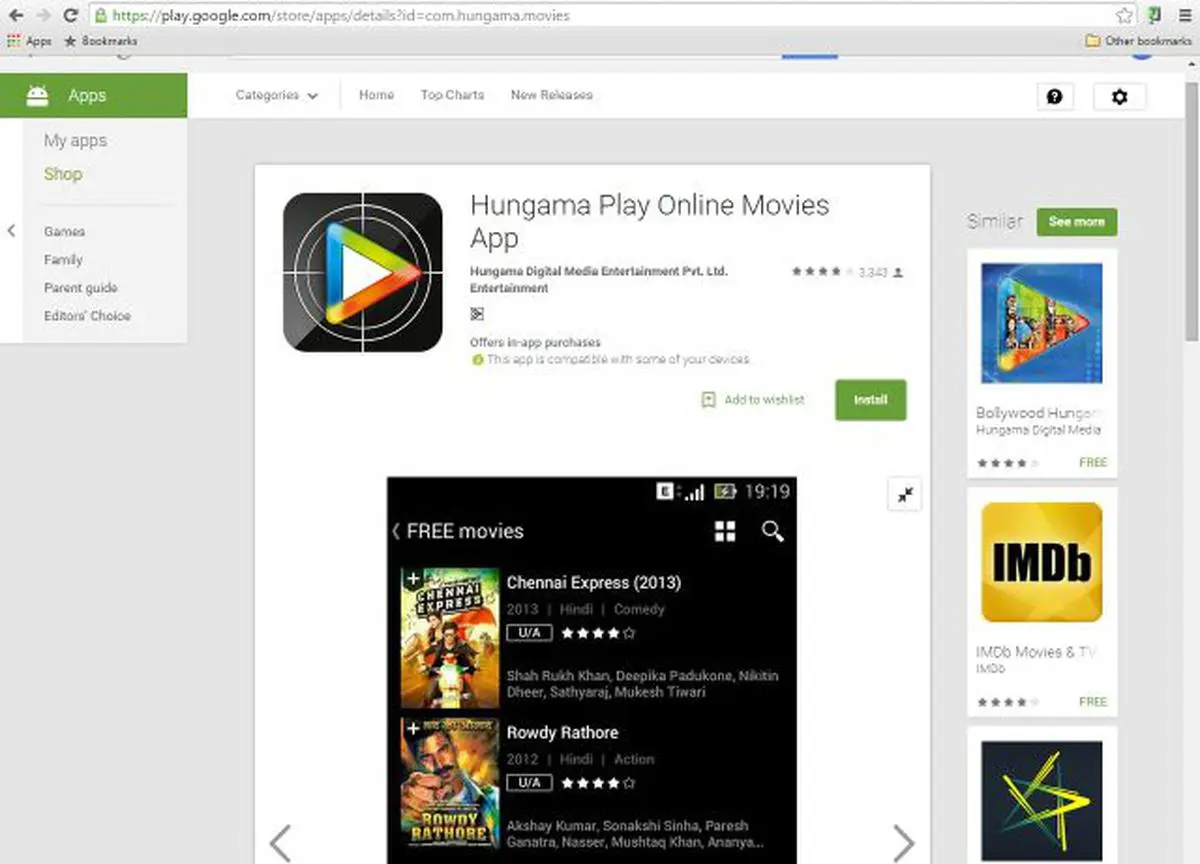Click the green Install button
This screenshot has height=864, width=1200.
pos(871,400)
